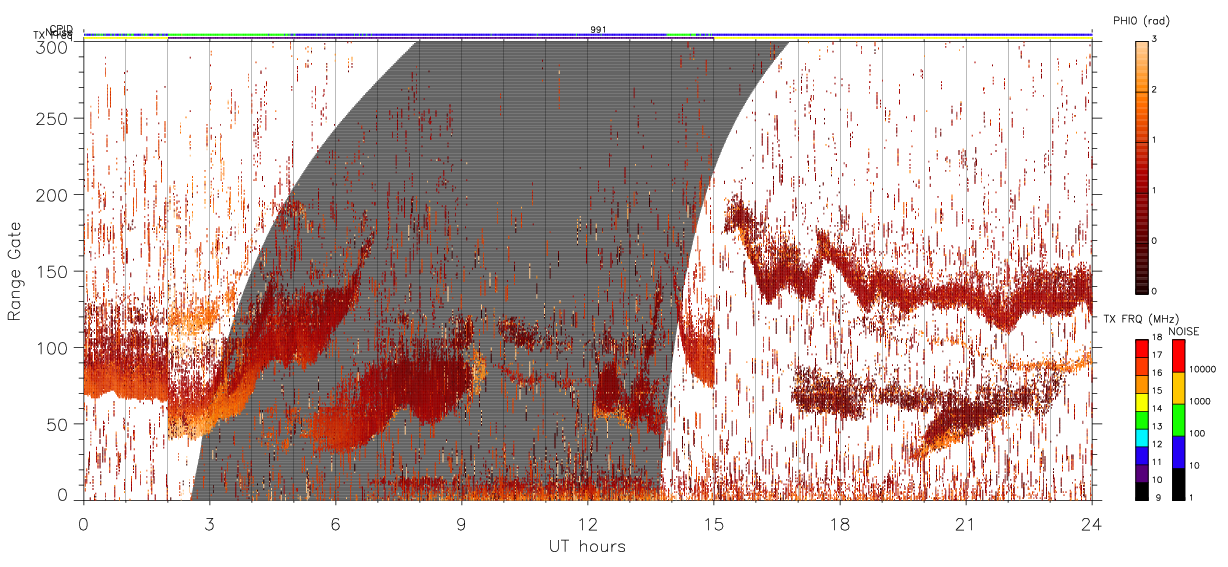The width and height of the screenshot is (1228, 567).
Task: Click the 6 tick label on the UT hours axis
Action: pyautogui.click(x=336, y=523)
